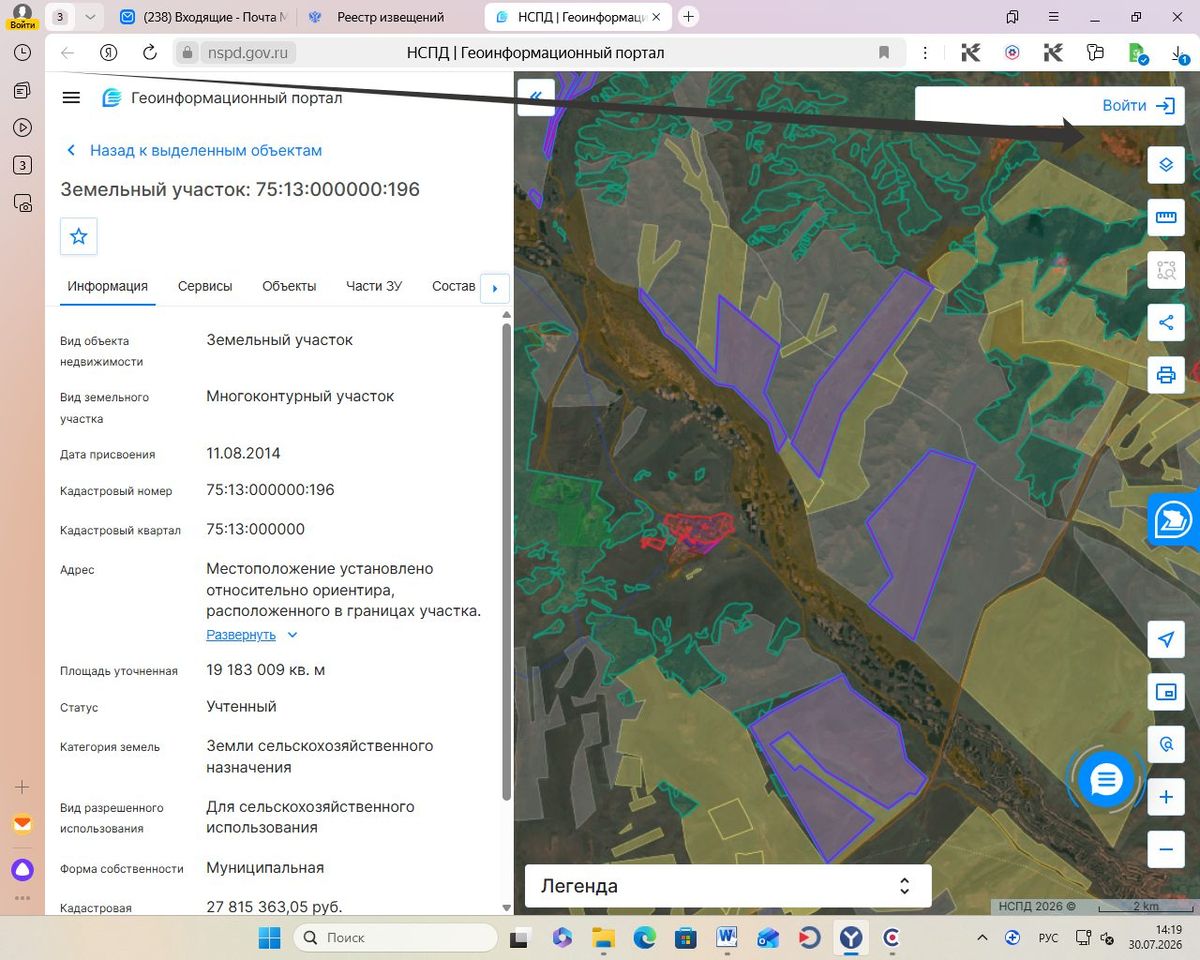1200x960 pixels.
Task: Open the browser main menu lines icon
Action: tap(1054, 17)
